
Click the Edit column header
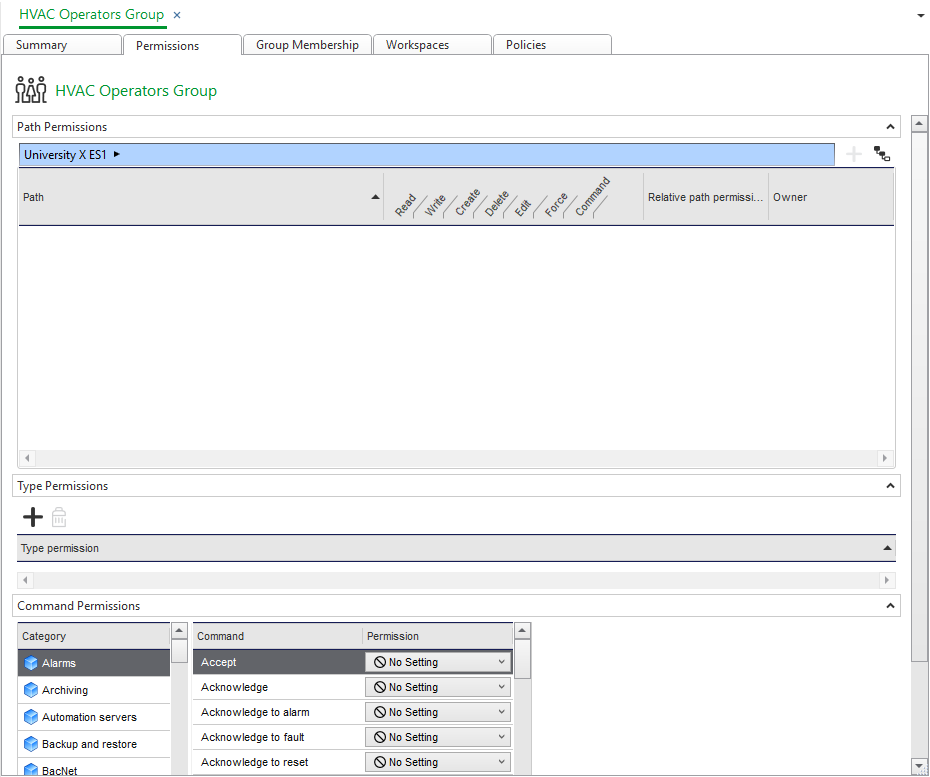[x=523, y=208]
